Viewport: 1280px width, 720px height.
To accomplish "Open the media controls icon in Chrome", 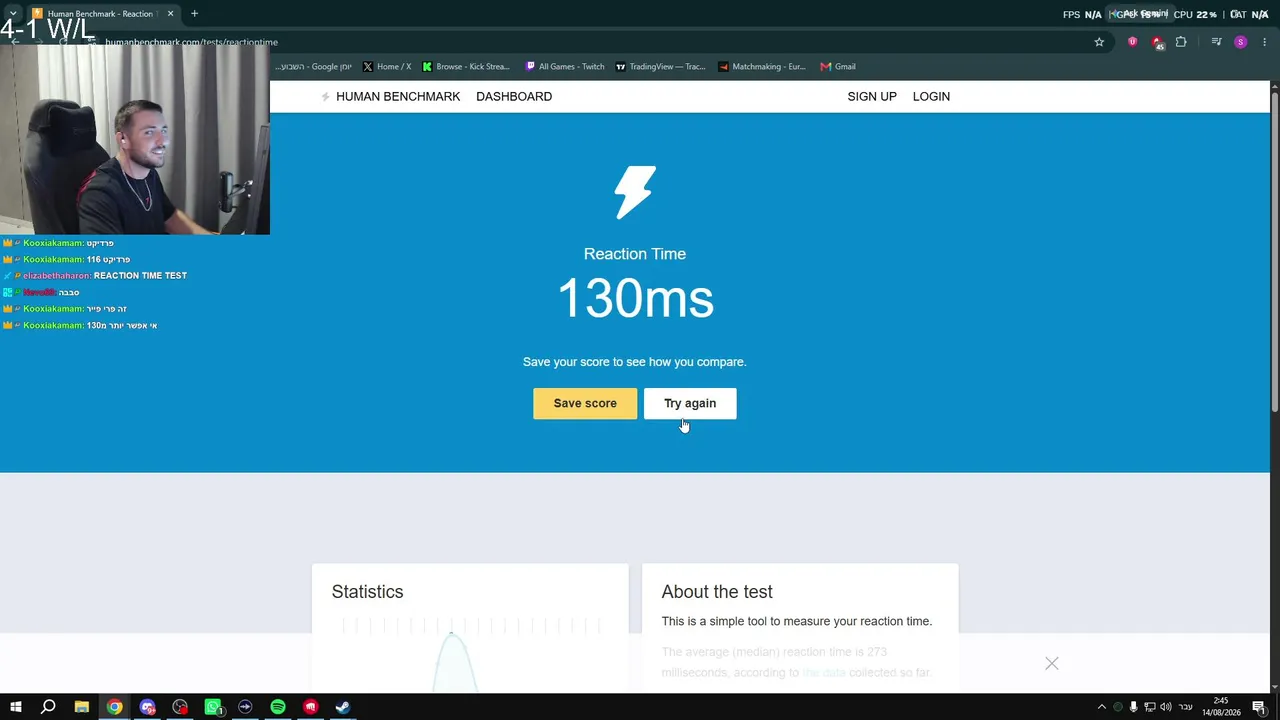I will click(1216, 42).
